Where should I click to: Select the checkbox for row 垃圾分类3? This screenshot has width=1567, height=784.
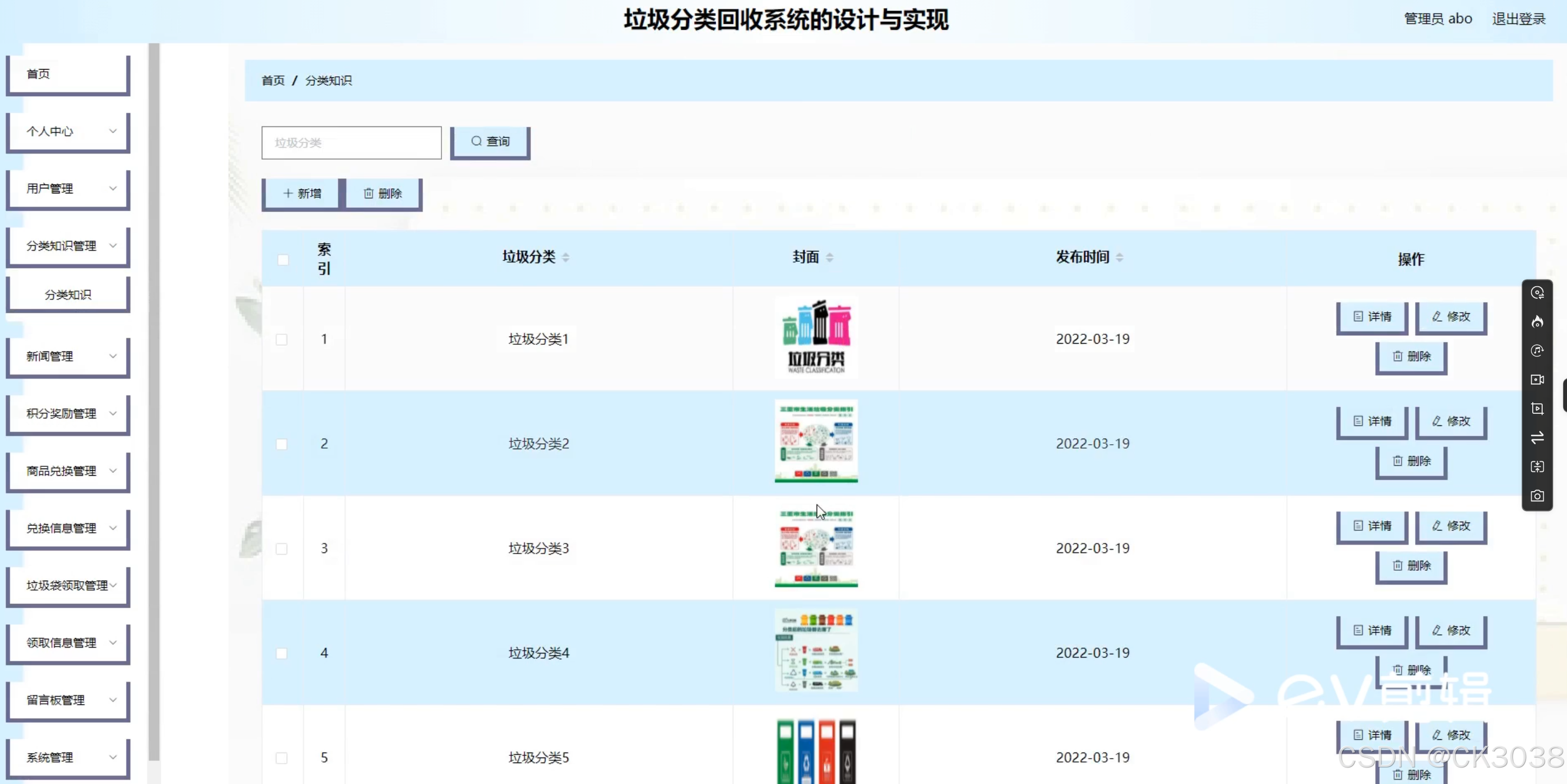[281, 549]
